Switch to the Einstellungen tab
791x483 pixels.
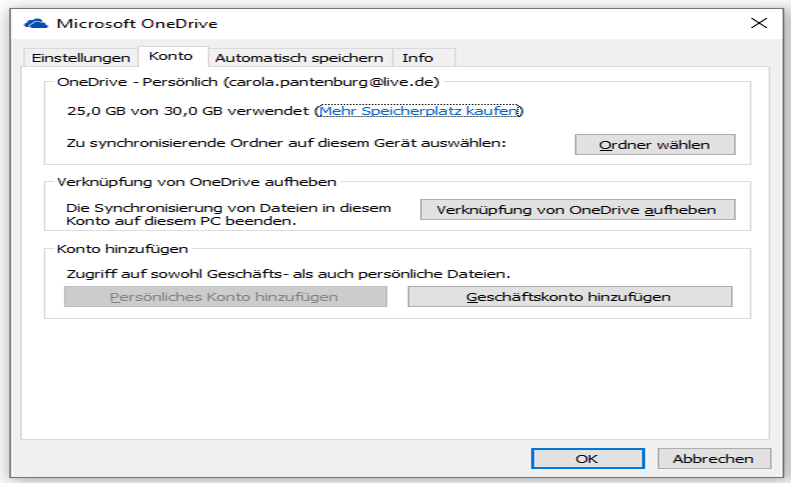click(x=81, y=58)
